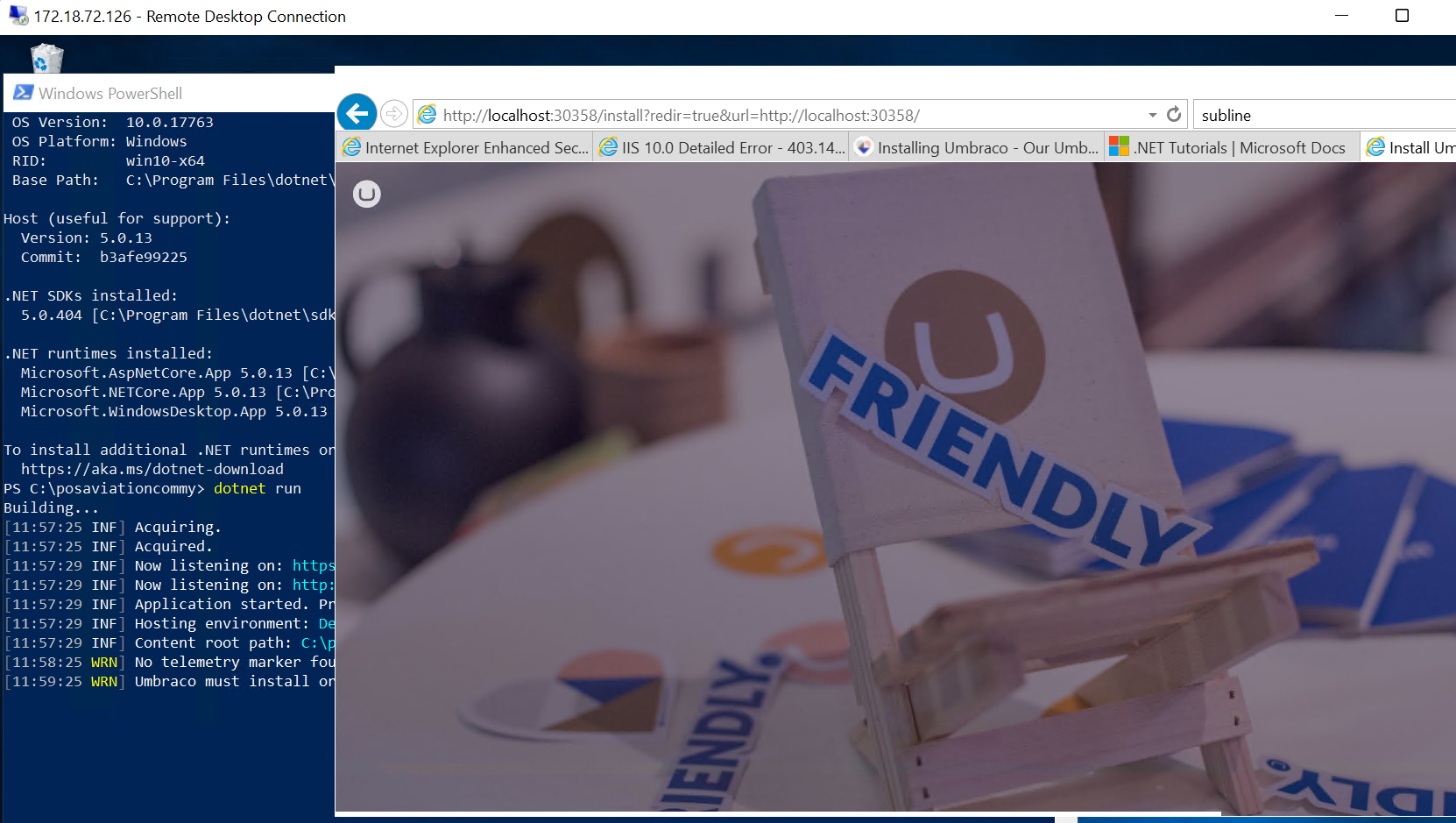Screen dimensions: 1456x823
Task: Click the Umbraco logo circle on installer page
Action: (x=367, y=194)
